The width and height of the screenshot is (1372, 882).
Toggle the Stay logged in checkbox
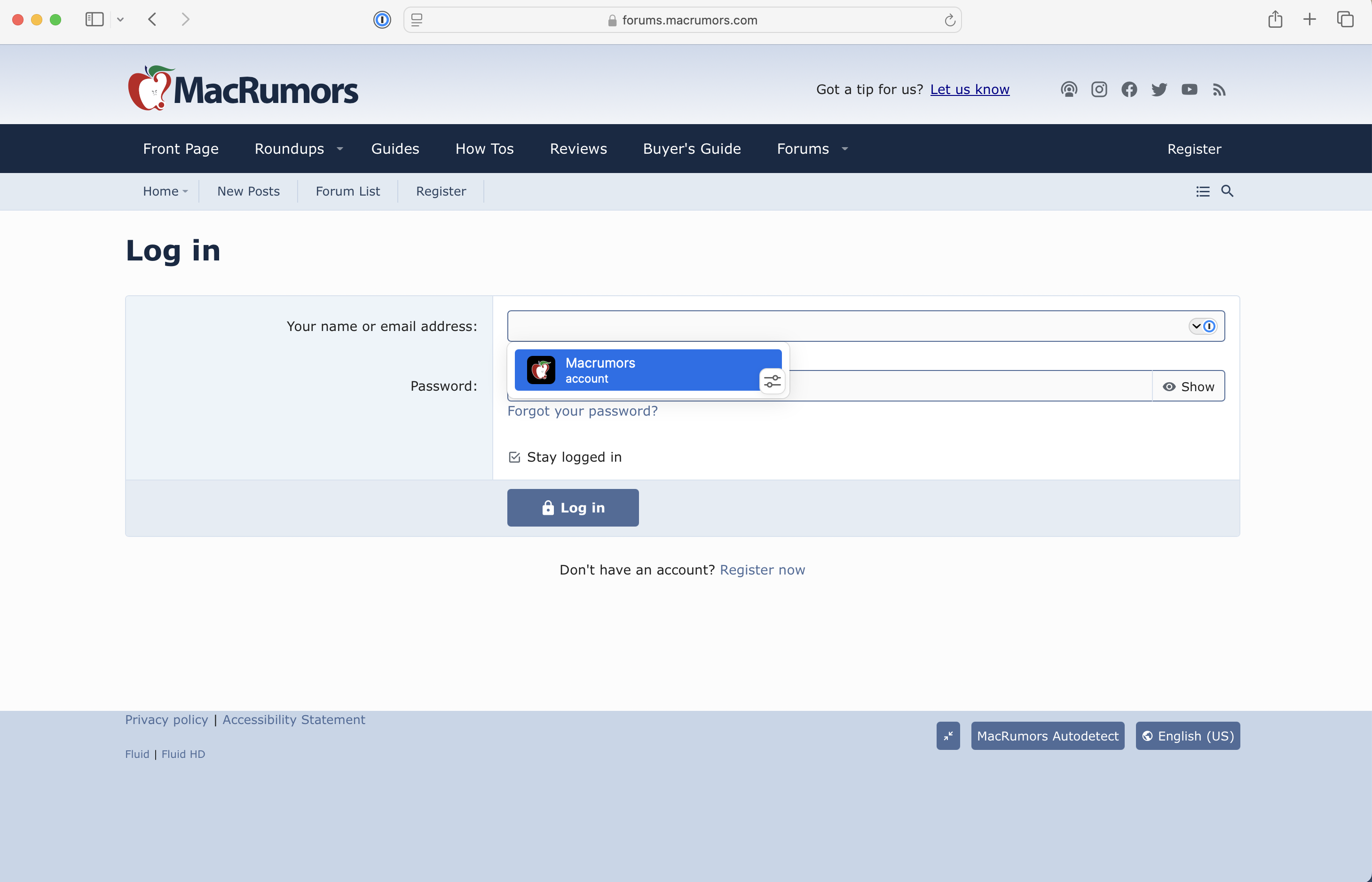pyautogui.click(x=514, y=457)
